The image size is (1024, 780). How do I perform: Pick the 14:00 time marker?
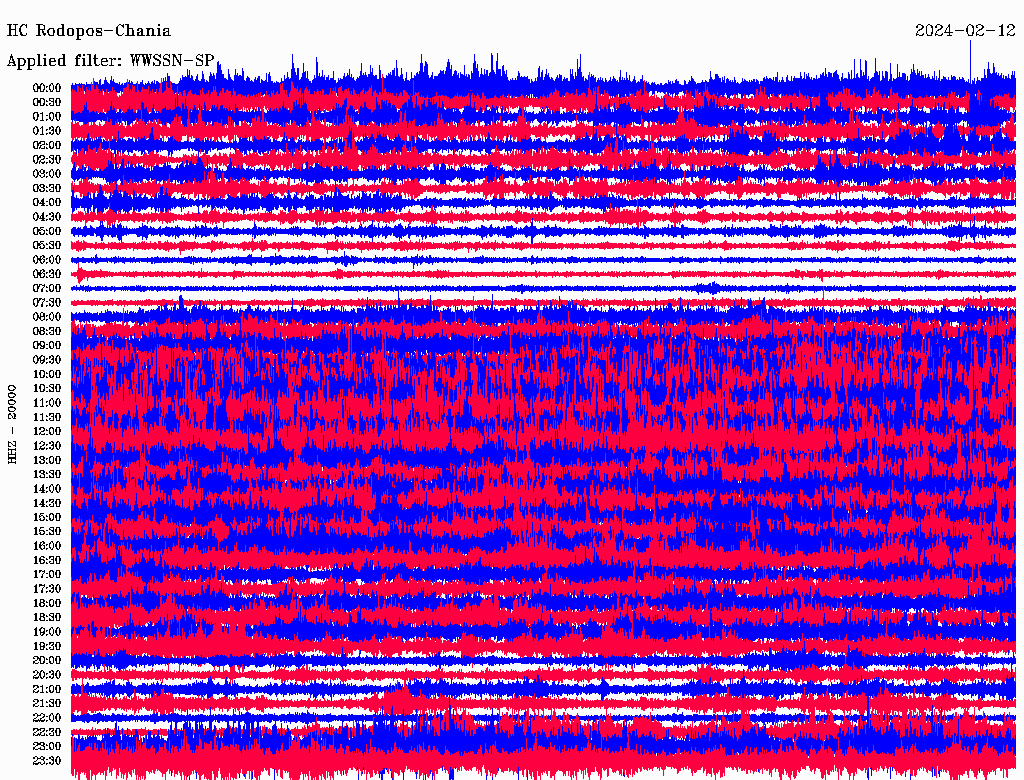click(47, 489)
